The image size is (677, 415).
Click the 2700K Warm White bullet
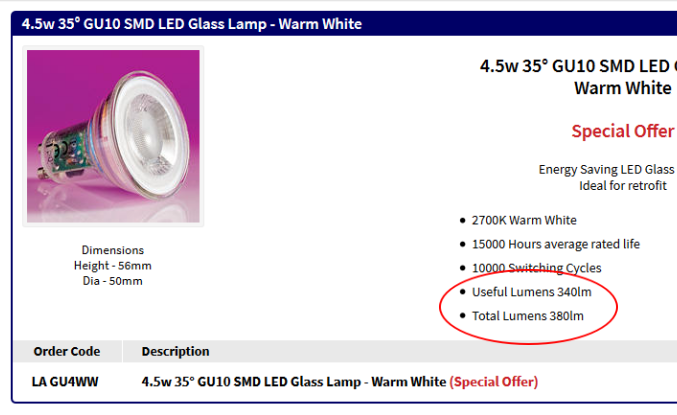tap(523, 220)
